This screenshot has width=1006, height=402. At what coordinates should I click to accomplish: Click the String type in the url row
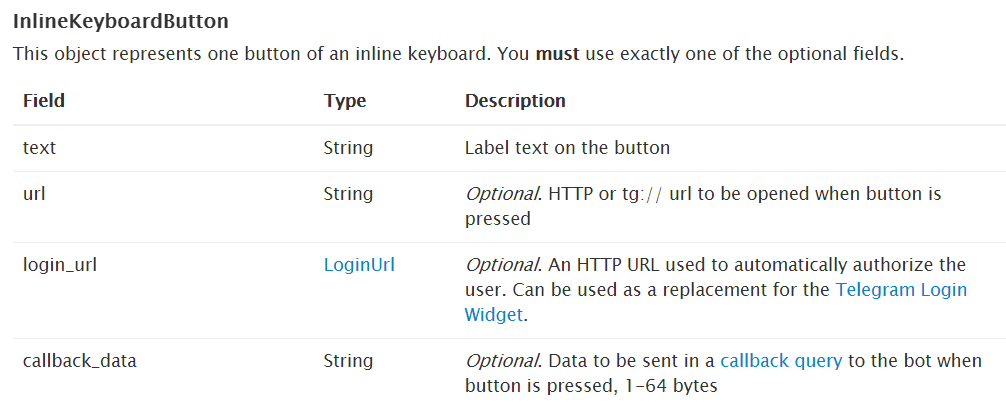click(x=348, y=194)
